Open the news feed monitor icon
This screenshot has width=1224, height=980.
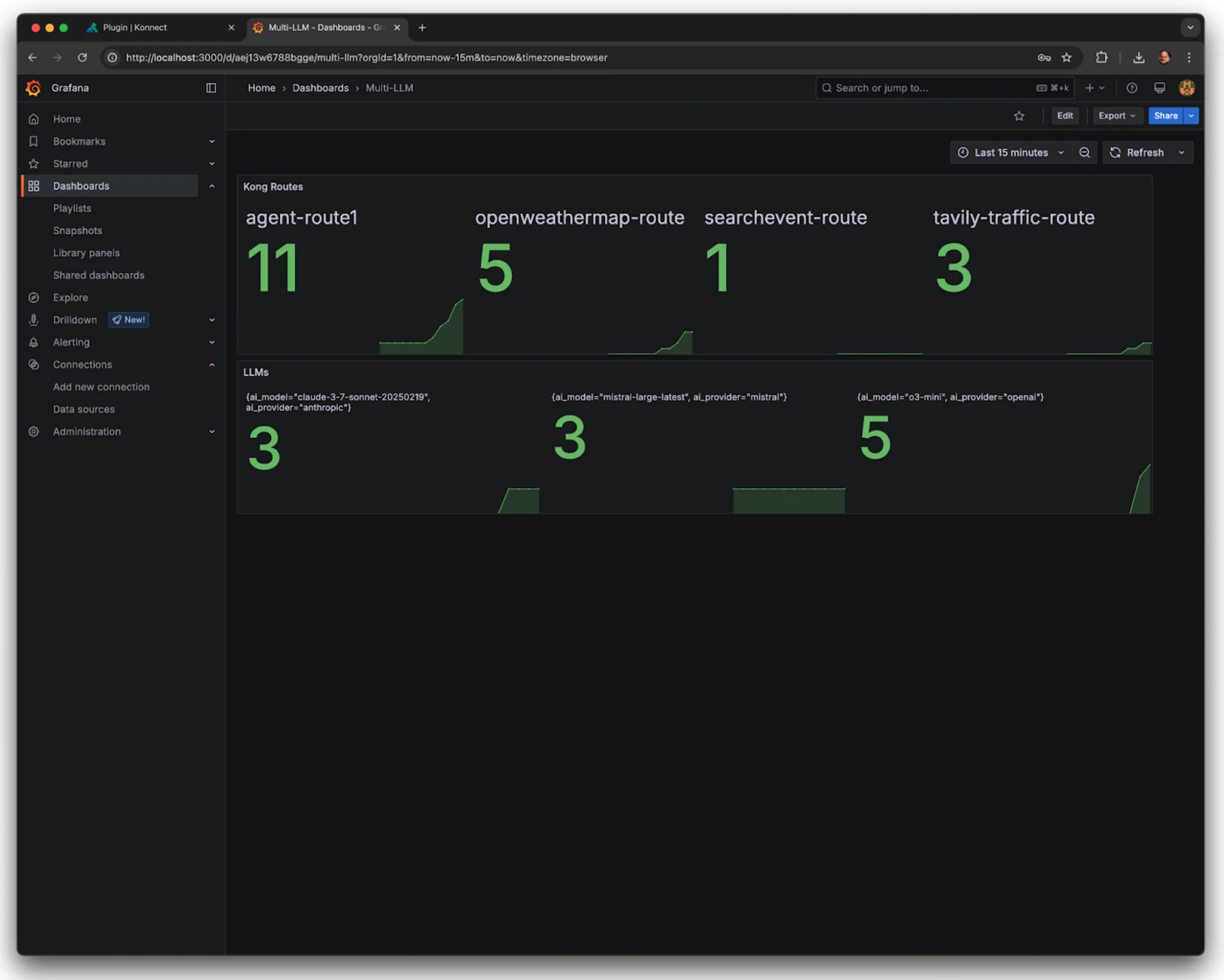pos(1160,88)
